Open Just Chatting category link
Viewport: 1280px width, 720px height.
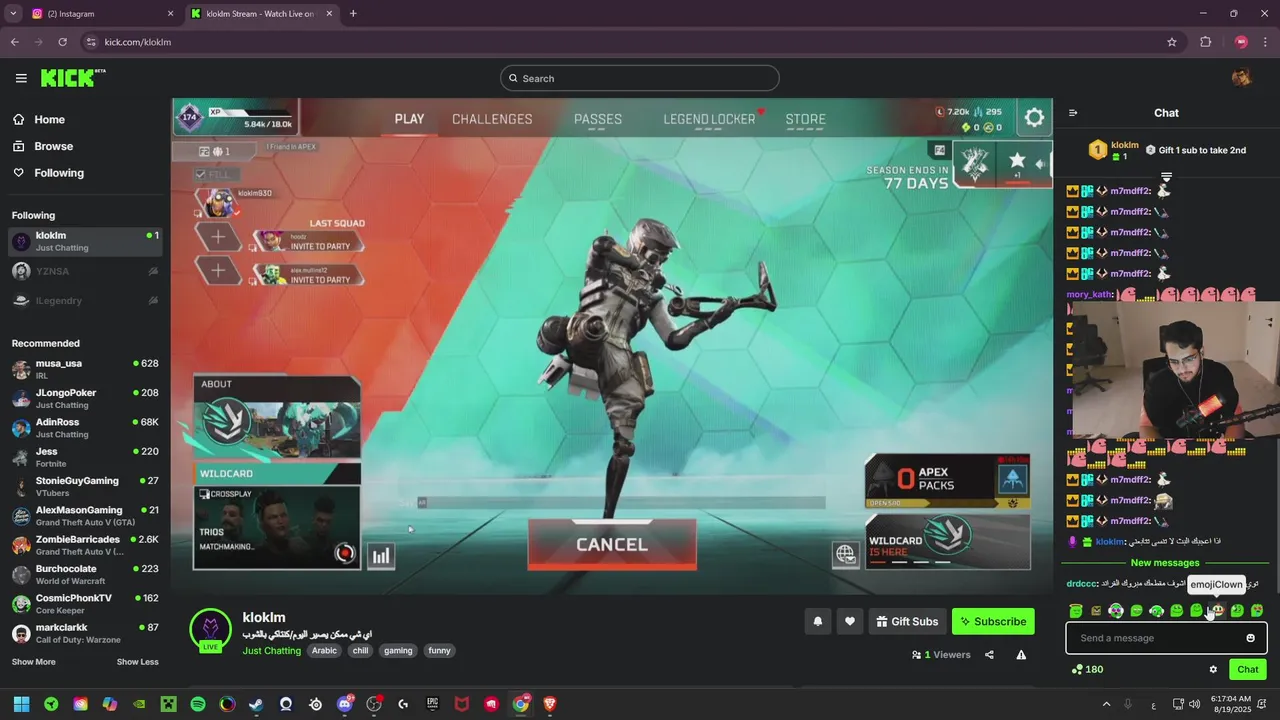point(271,651)
